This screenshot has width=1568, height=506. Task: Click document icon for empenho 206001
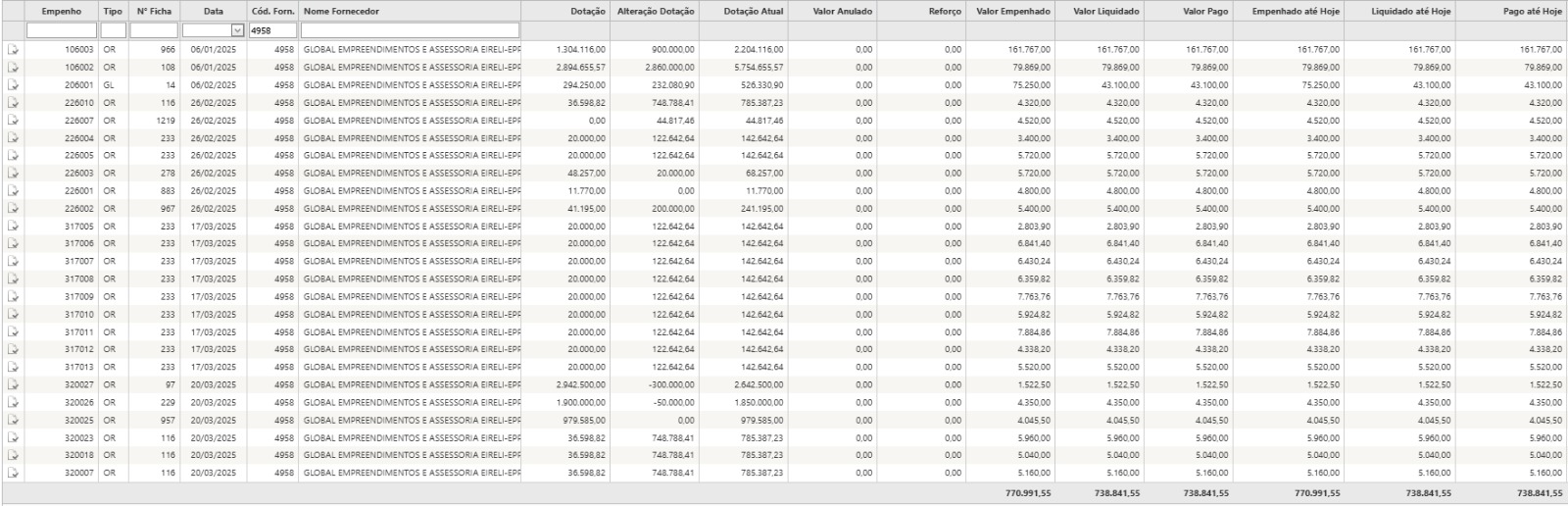coord(13,85)
